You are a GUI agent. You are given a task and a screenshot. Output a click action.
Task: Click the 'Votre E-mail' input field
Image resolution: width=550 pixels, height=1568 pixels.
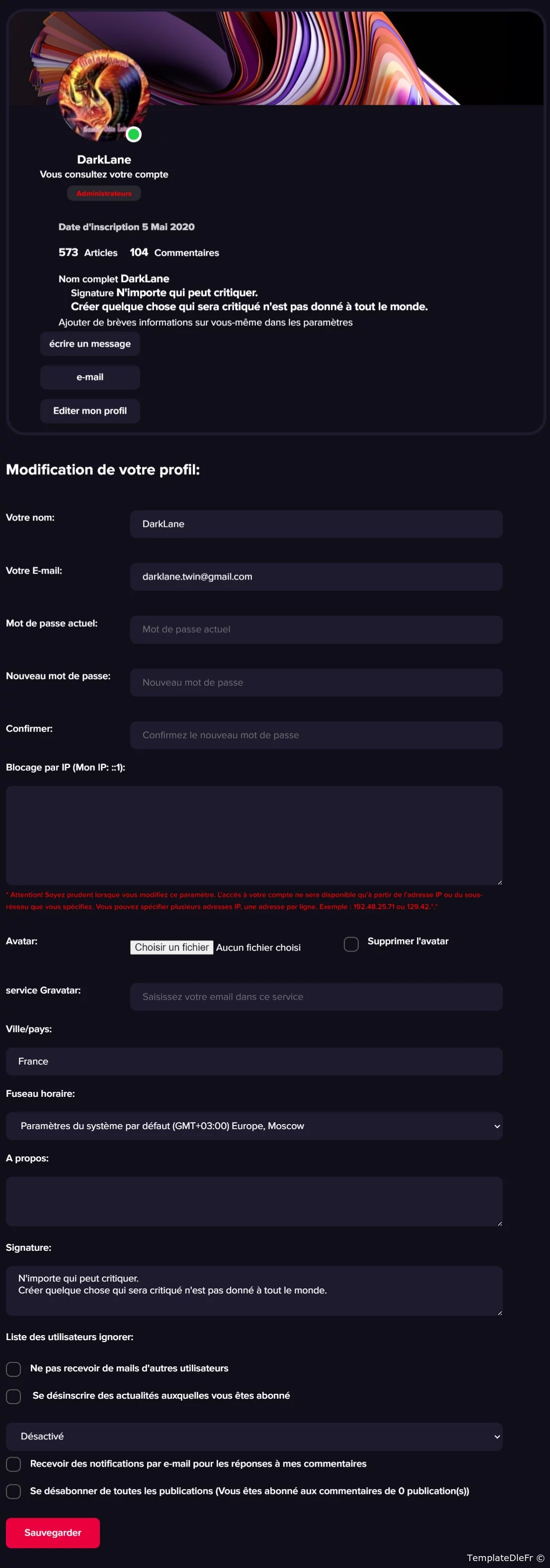coord(316,577)
